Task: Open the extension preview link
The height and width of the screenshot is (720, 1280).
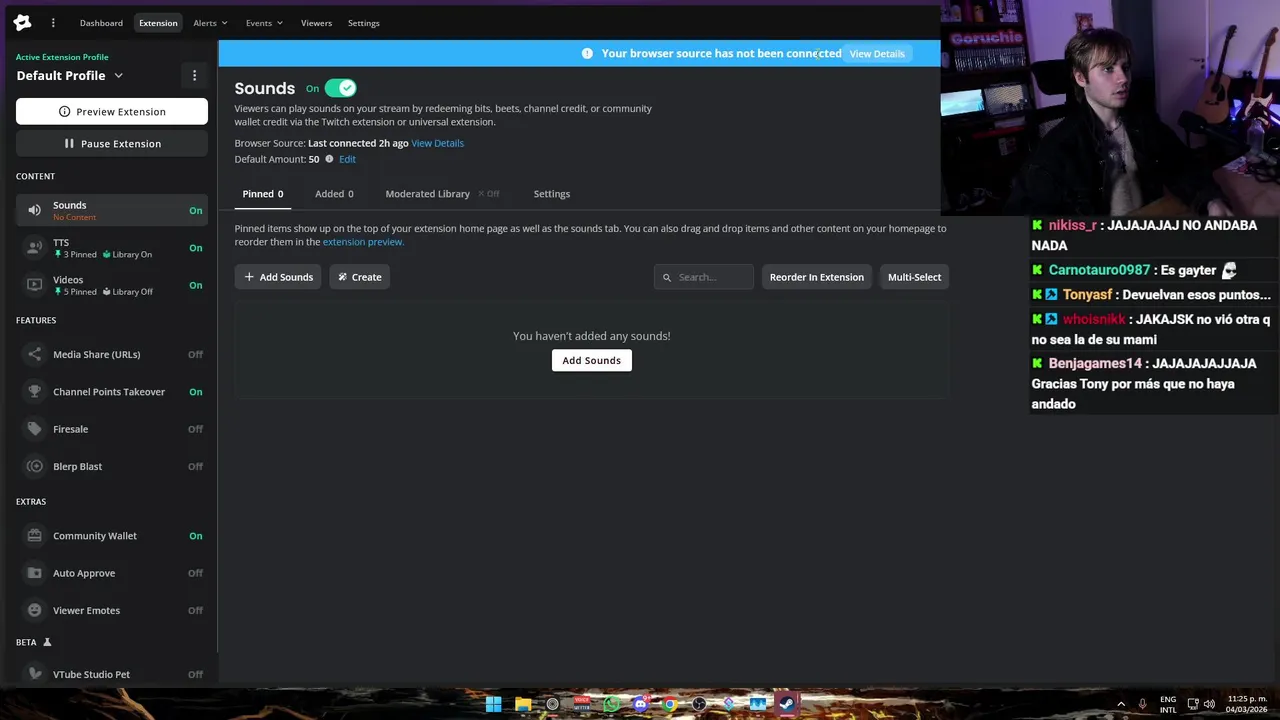Action: click(x=363, y=242)
